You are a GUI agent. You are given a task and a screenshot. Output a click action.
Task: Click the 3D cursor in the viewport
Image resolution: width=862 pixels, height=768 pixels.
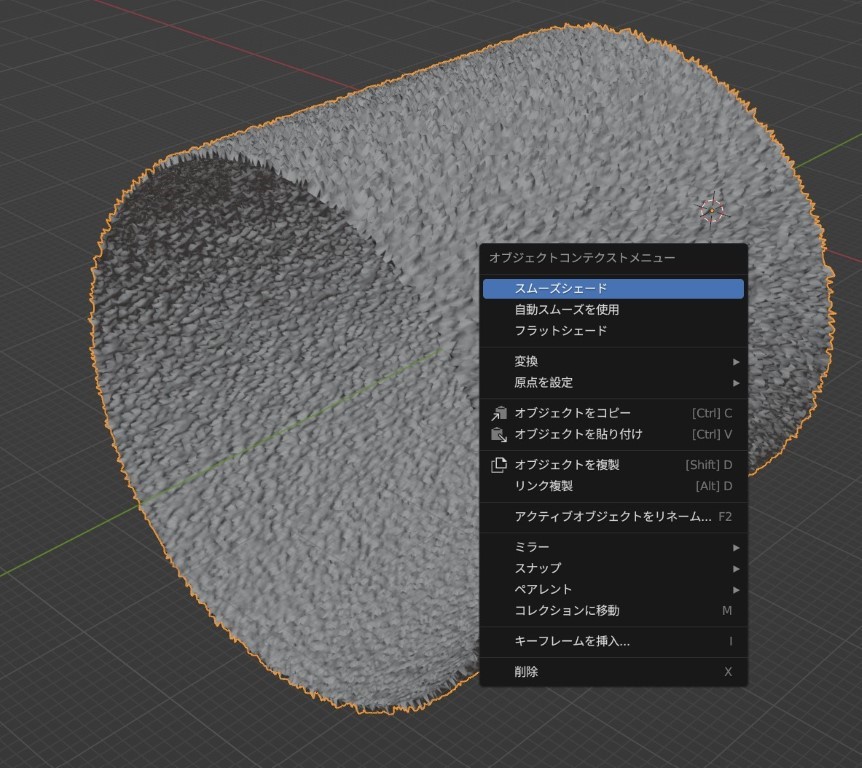click(x=711, y=209)
